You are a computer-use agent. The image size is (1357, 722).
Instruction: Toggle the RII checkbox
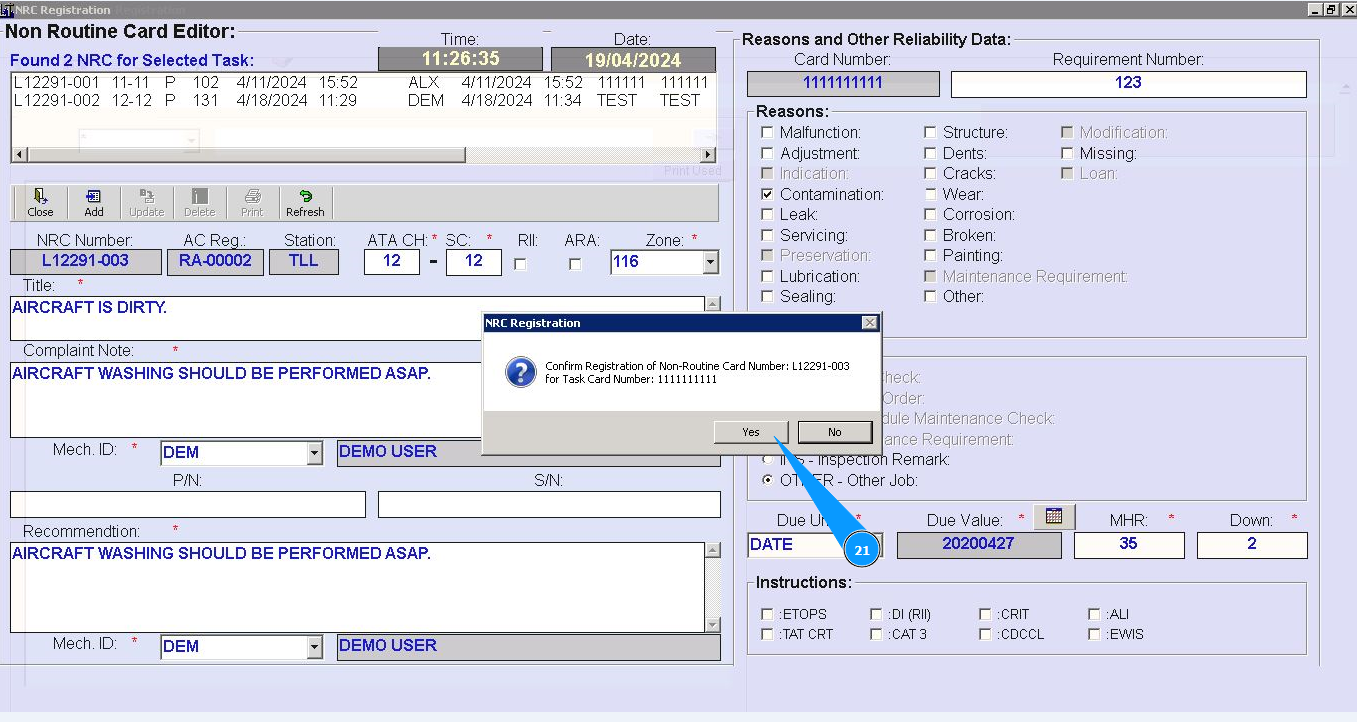coord(520,264)
